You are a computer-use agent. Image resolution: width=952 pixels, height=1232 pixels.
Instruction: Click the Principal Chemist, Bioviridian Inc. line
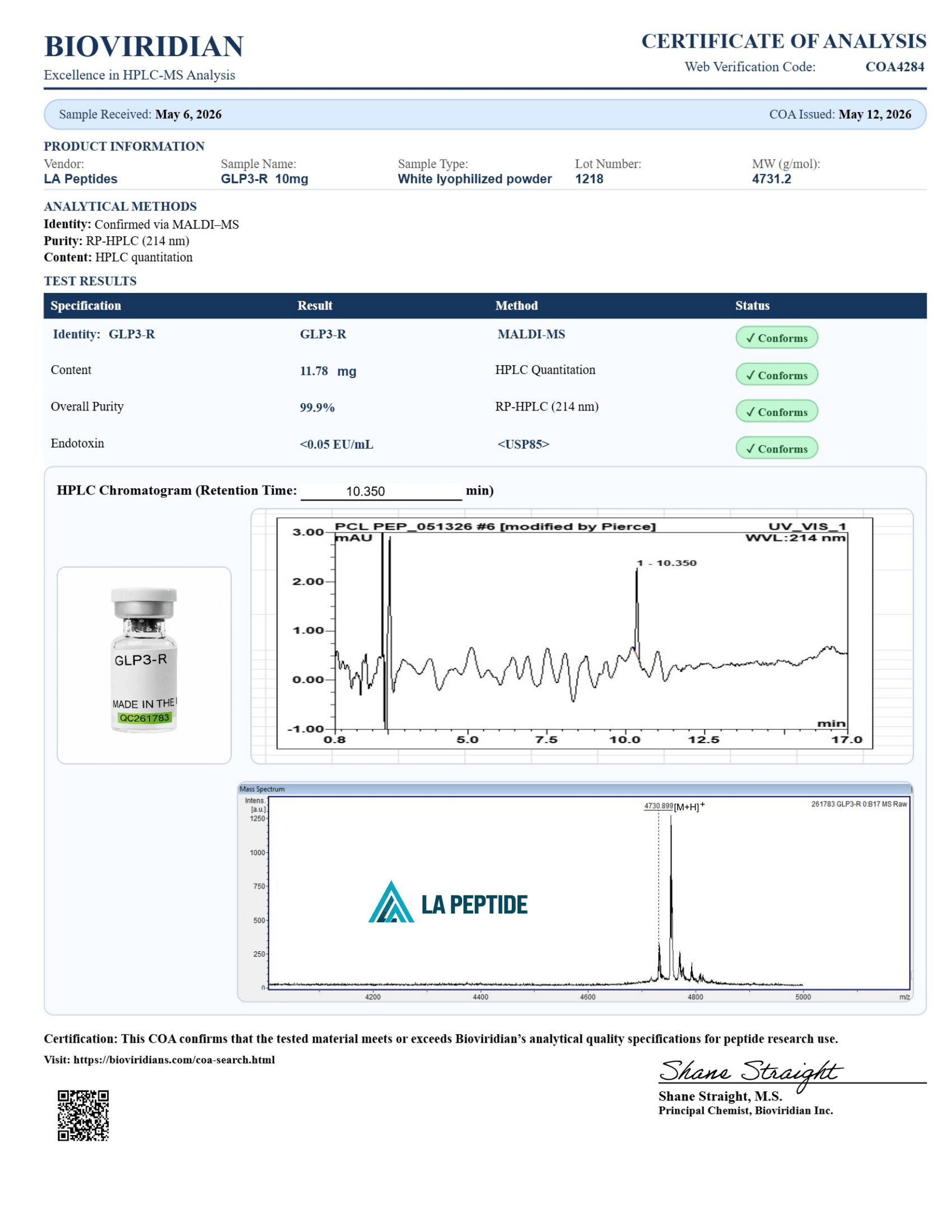click(x=745, y=1110)
